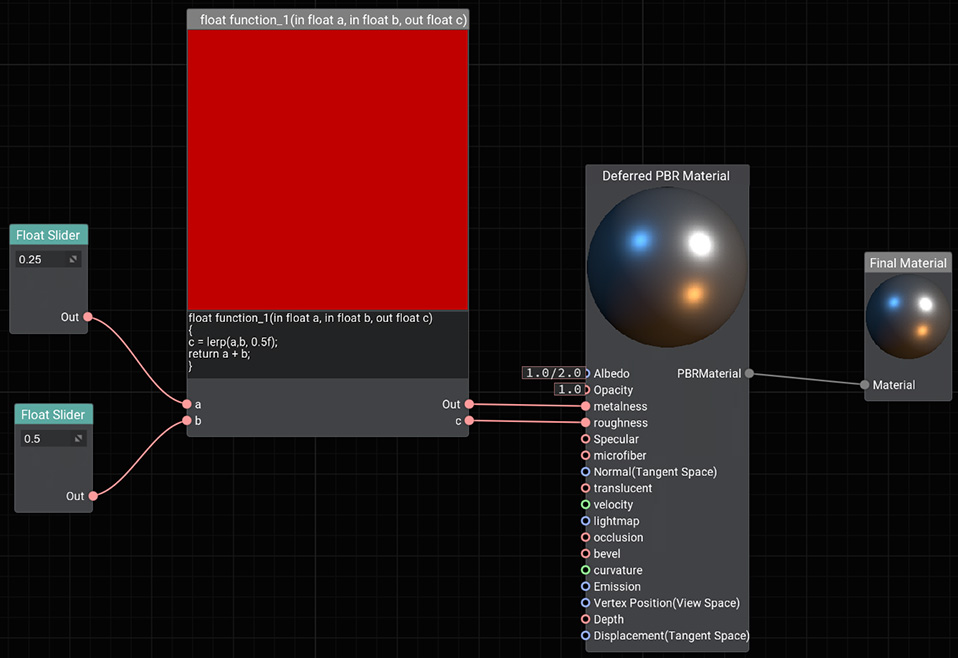Click the Albedo 1.0/2.0 value field
The width and height of the screenshot is (958, 658).
coord(553,373)
